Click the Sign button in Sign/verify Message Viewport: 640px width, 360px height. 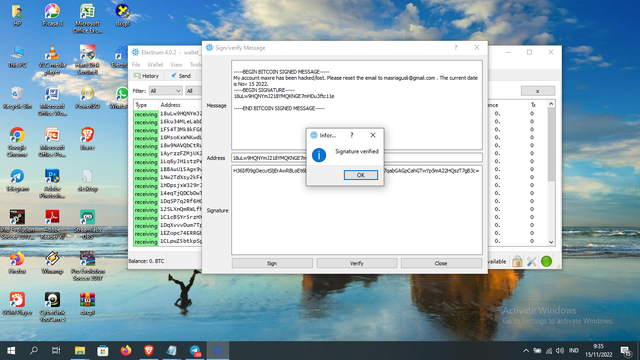point(272,263)
